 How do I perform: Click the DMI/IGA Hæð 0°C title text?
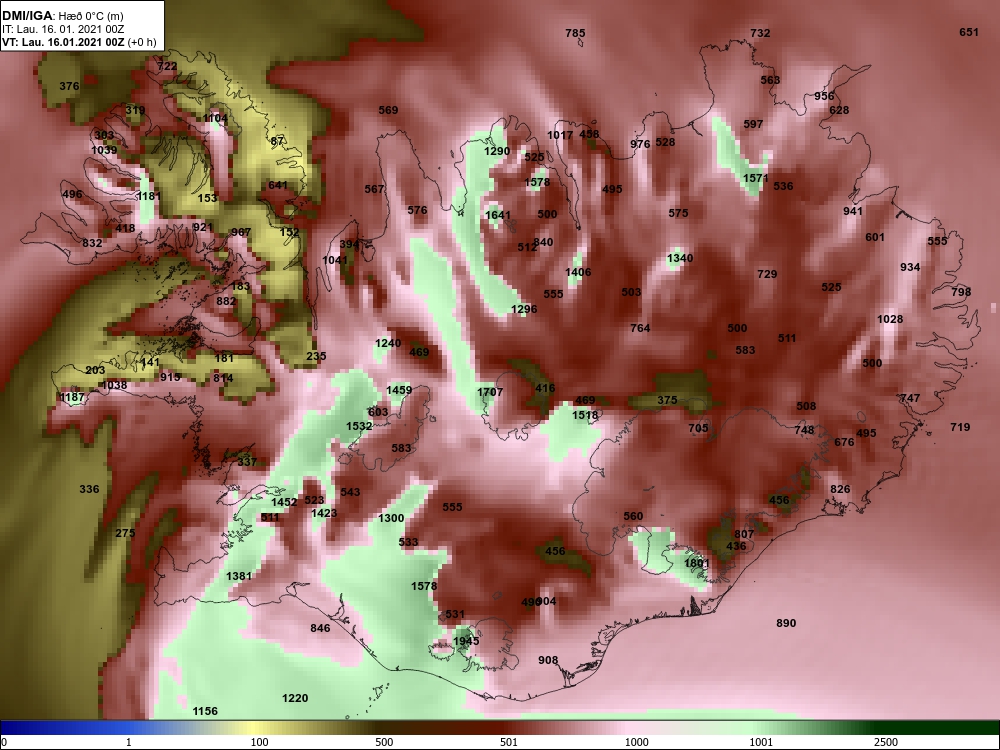[x=62, y=16]
